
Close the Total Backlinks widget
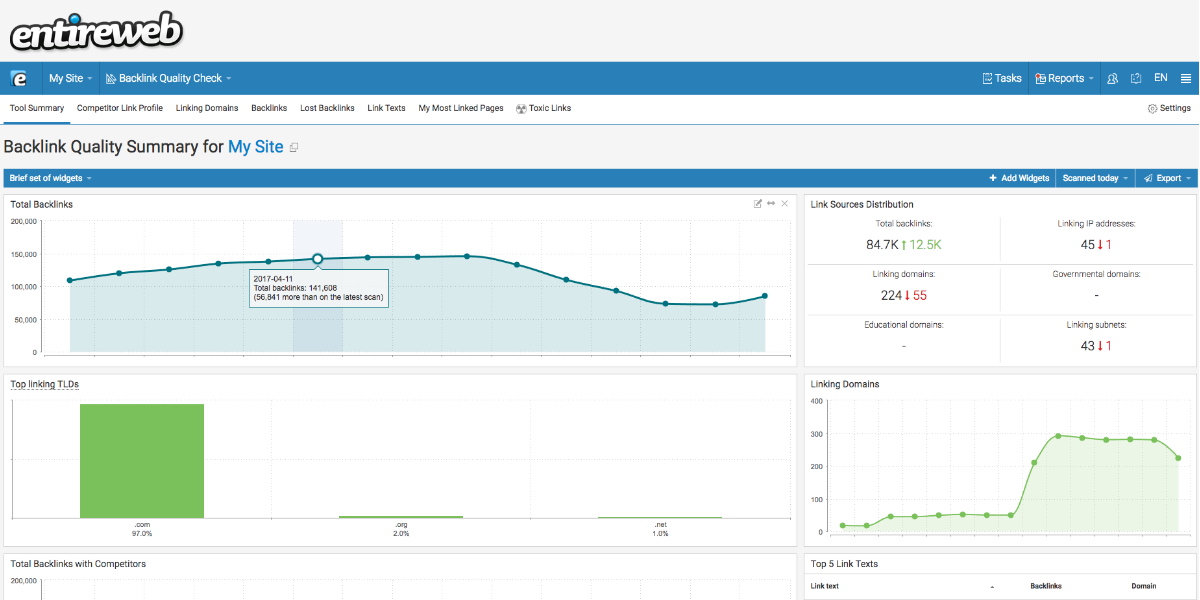click(x=785, y=204)
